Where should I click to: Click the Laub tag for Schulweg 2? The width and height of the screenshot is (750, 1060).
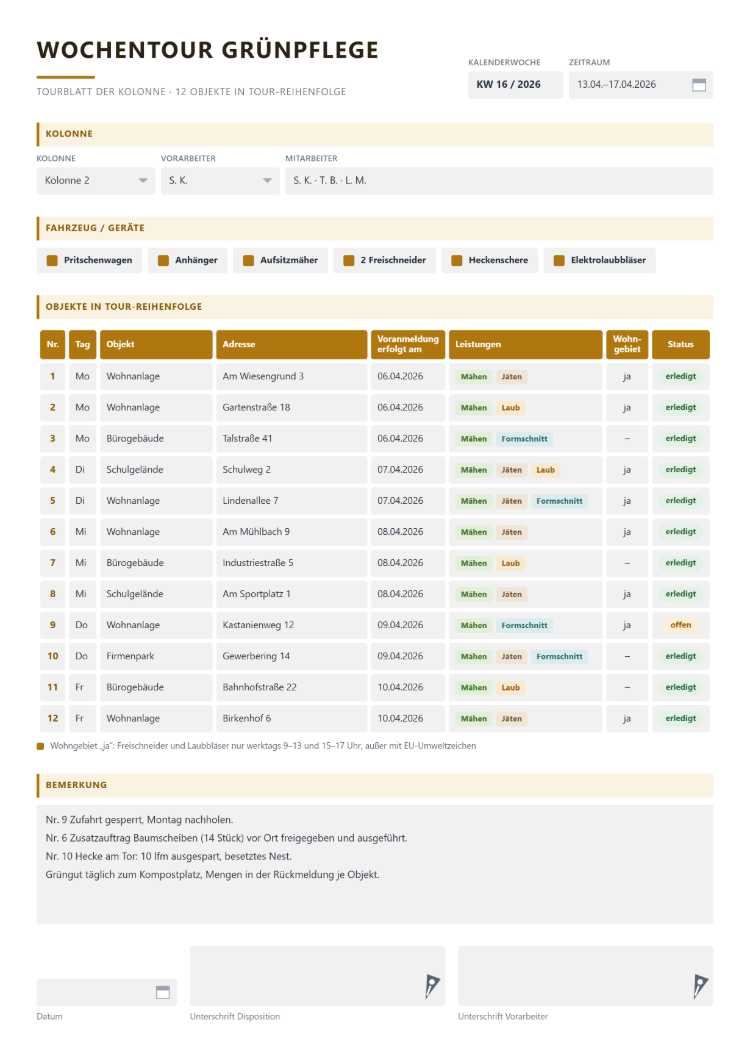pos(546,470)
